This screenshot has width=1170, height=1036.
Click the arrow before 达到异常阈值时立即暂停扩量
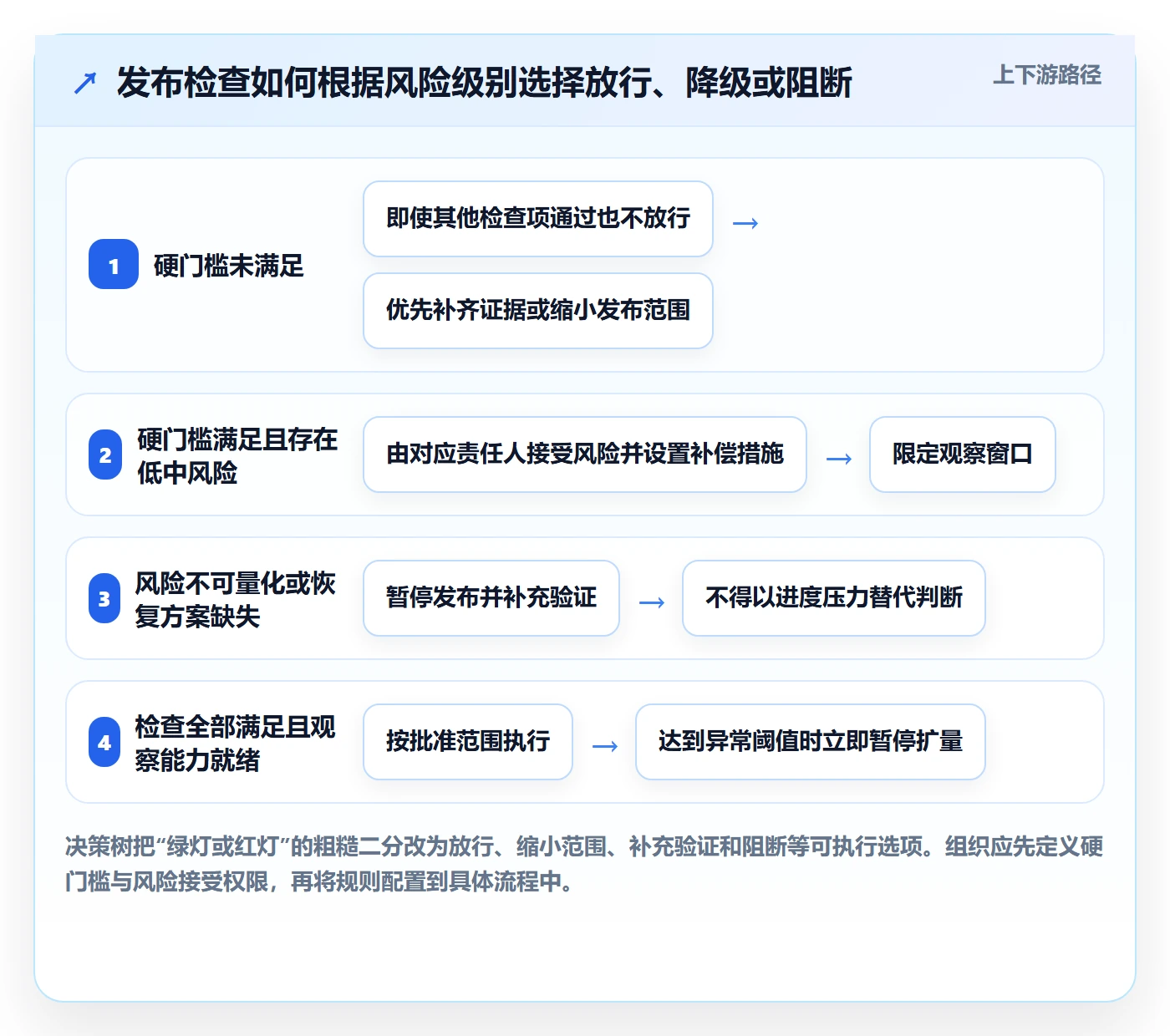(605, 746)
